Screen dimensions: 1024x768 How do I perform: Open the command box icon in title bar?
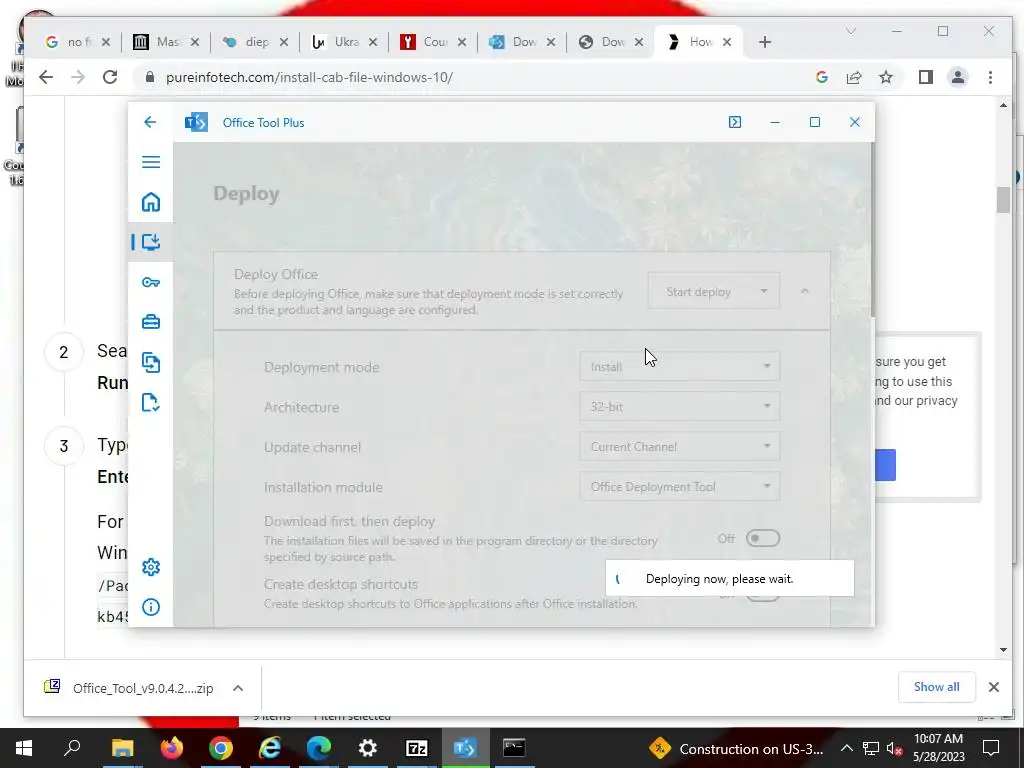point(735,122)
